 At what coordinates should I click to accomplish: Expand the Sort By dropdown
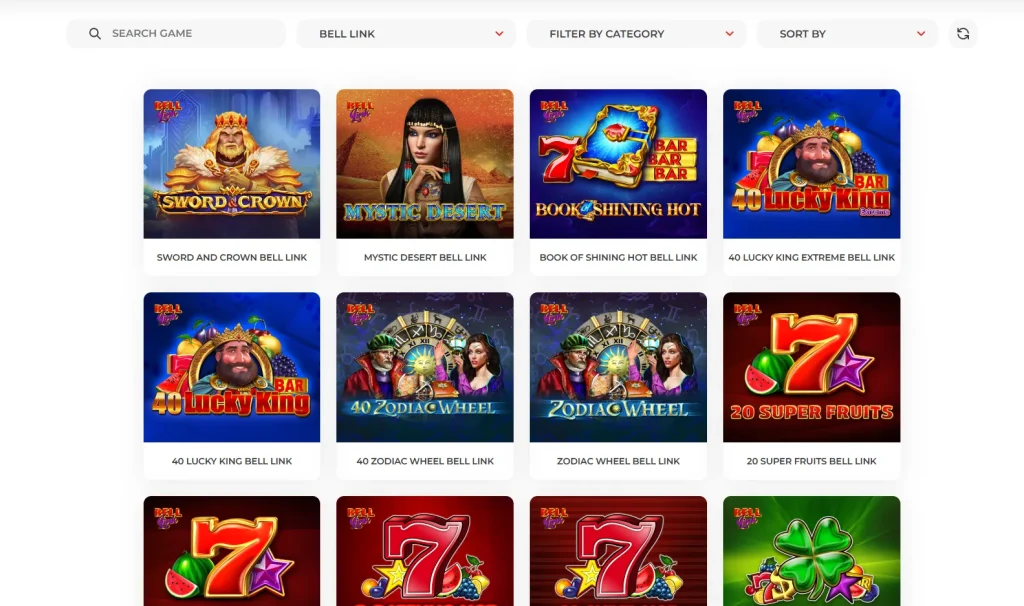[847, 33]
